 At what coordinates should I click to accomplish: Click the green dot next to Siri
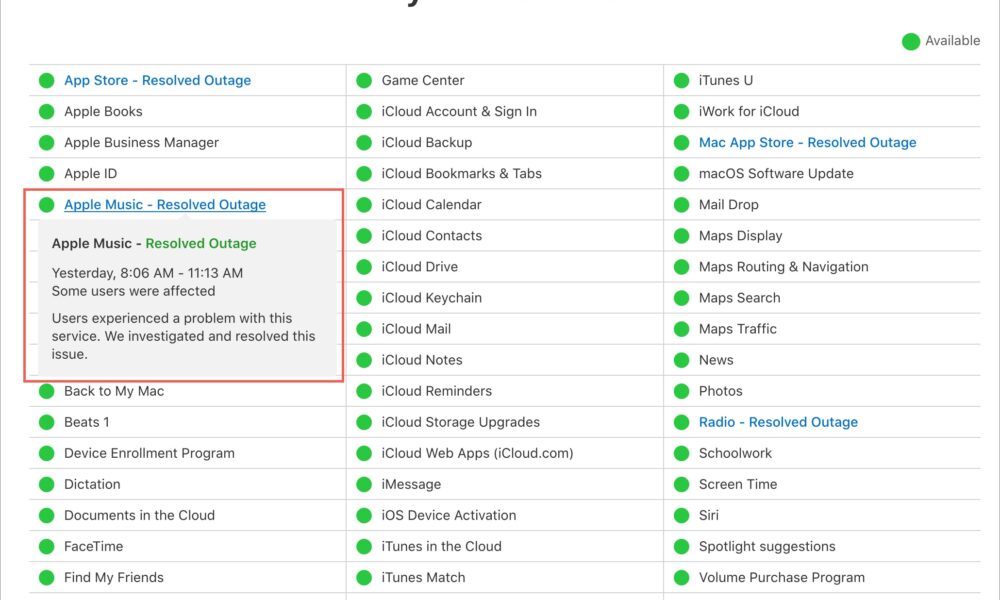pos(681,515)
